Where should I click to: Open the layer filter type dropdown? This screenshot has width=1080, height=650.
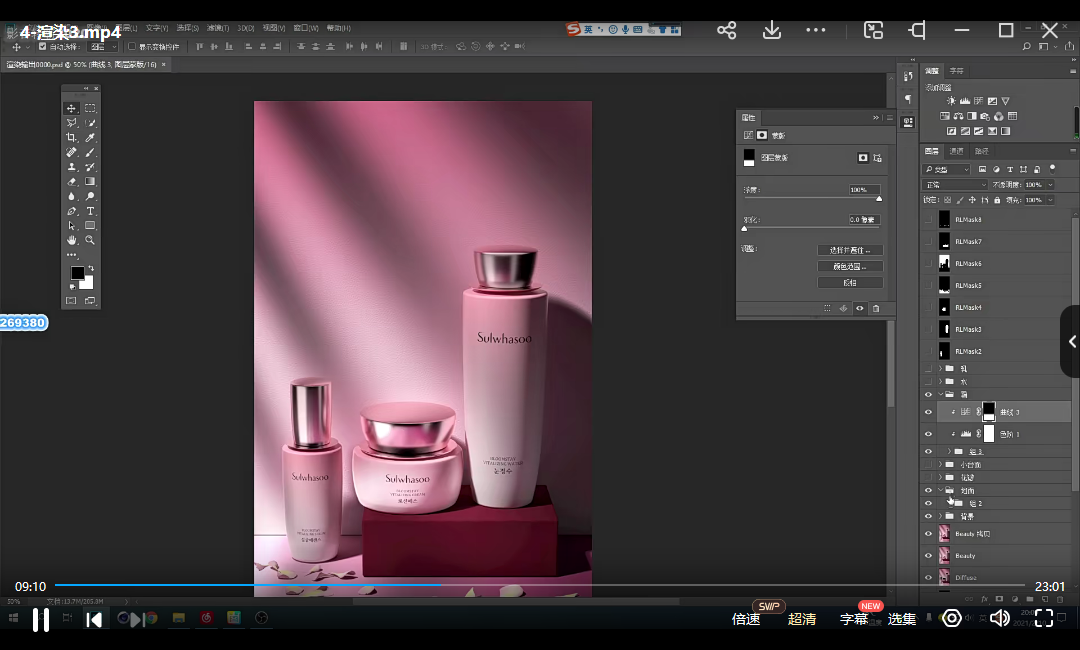coord(946,169)
